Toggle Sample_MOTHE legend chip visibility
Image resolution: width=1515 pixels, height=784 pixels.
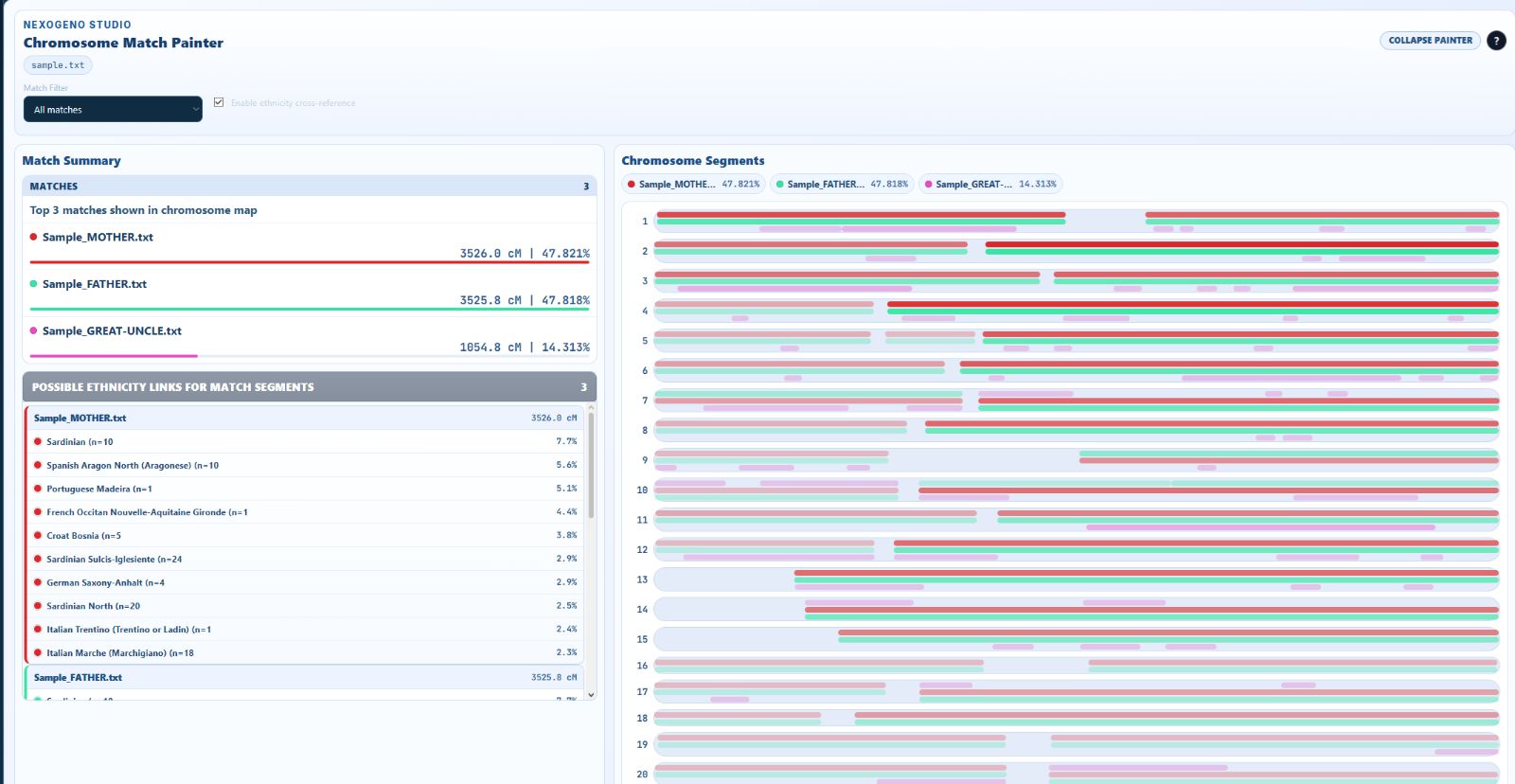(x=693, y=185)
